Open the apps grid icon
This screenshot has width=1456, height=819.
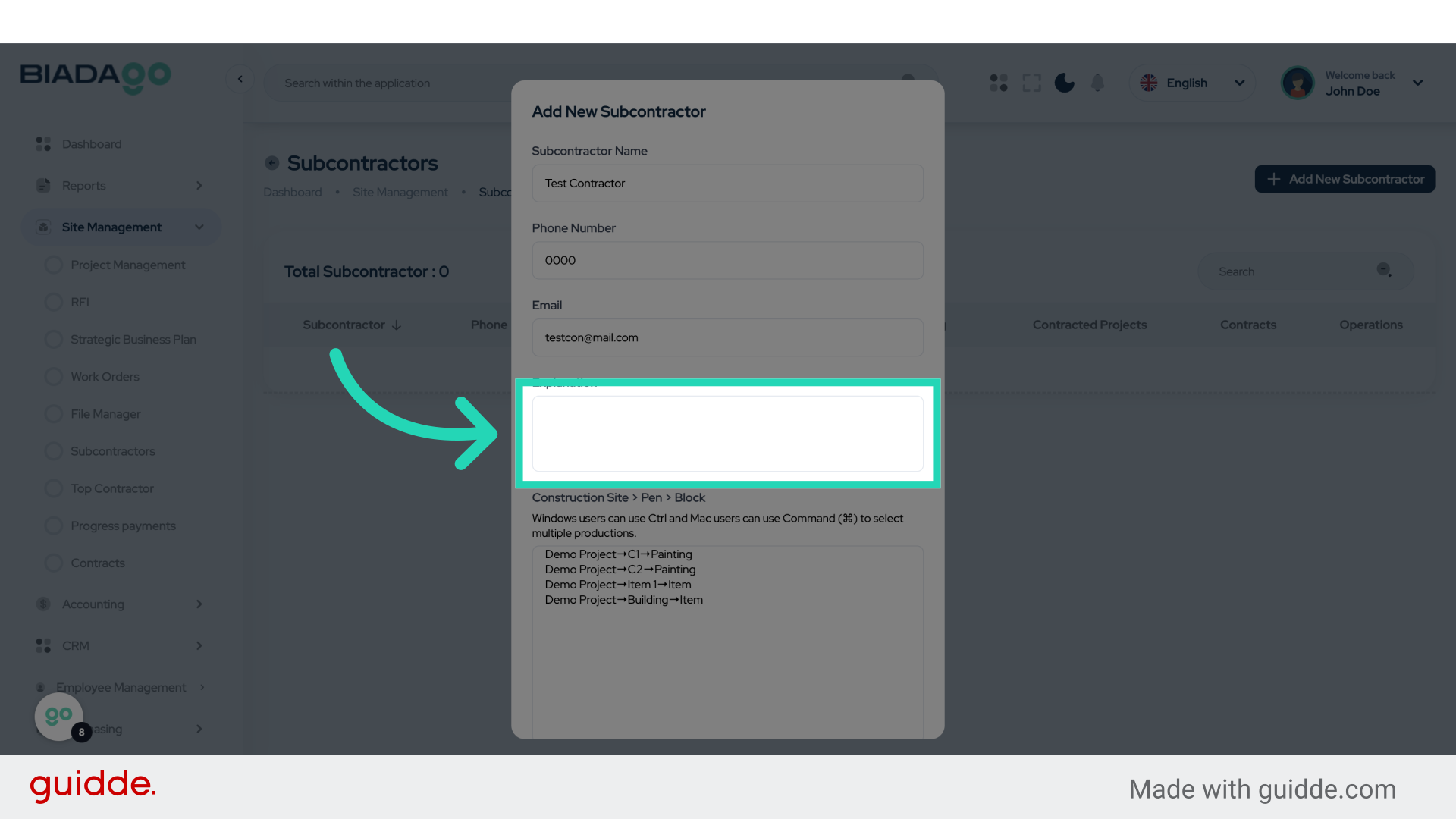coord(999,83)
